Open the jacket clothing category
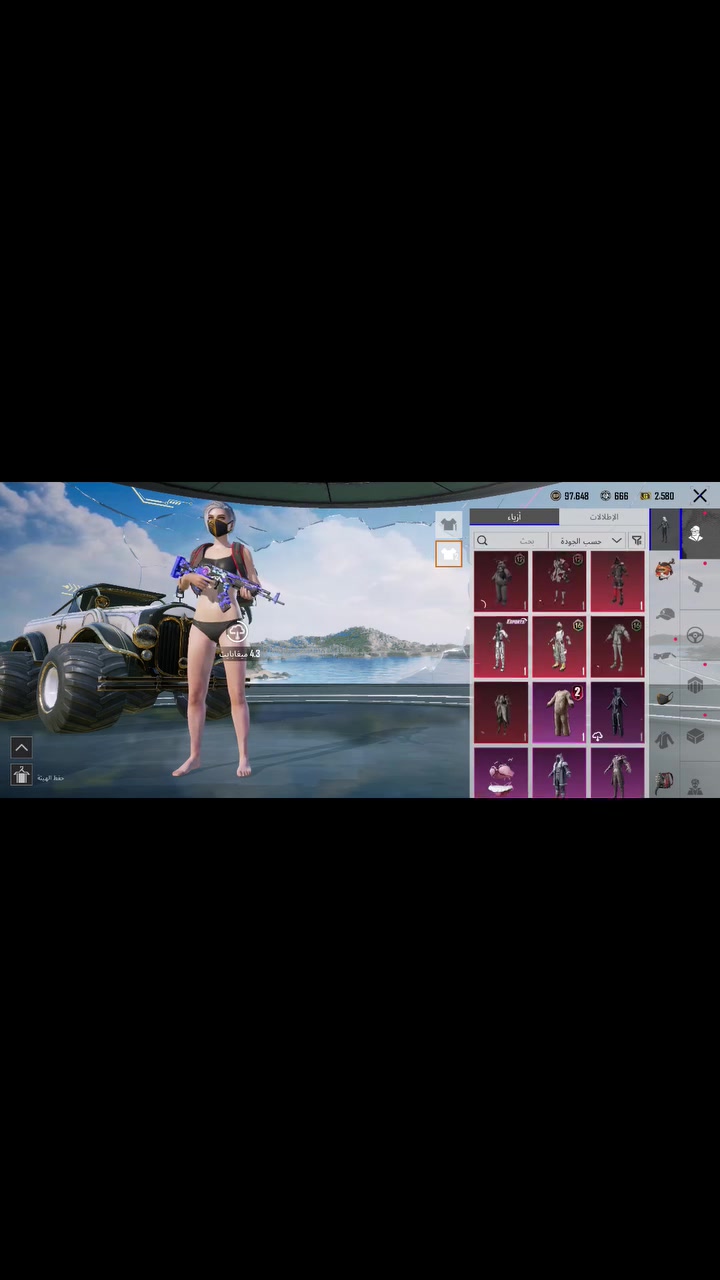 (664, 739)
